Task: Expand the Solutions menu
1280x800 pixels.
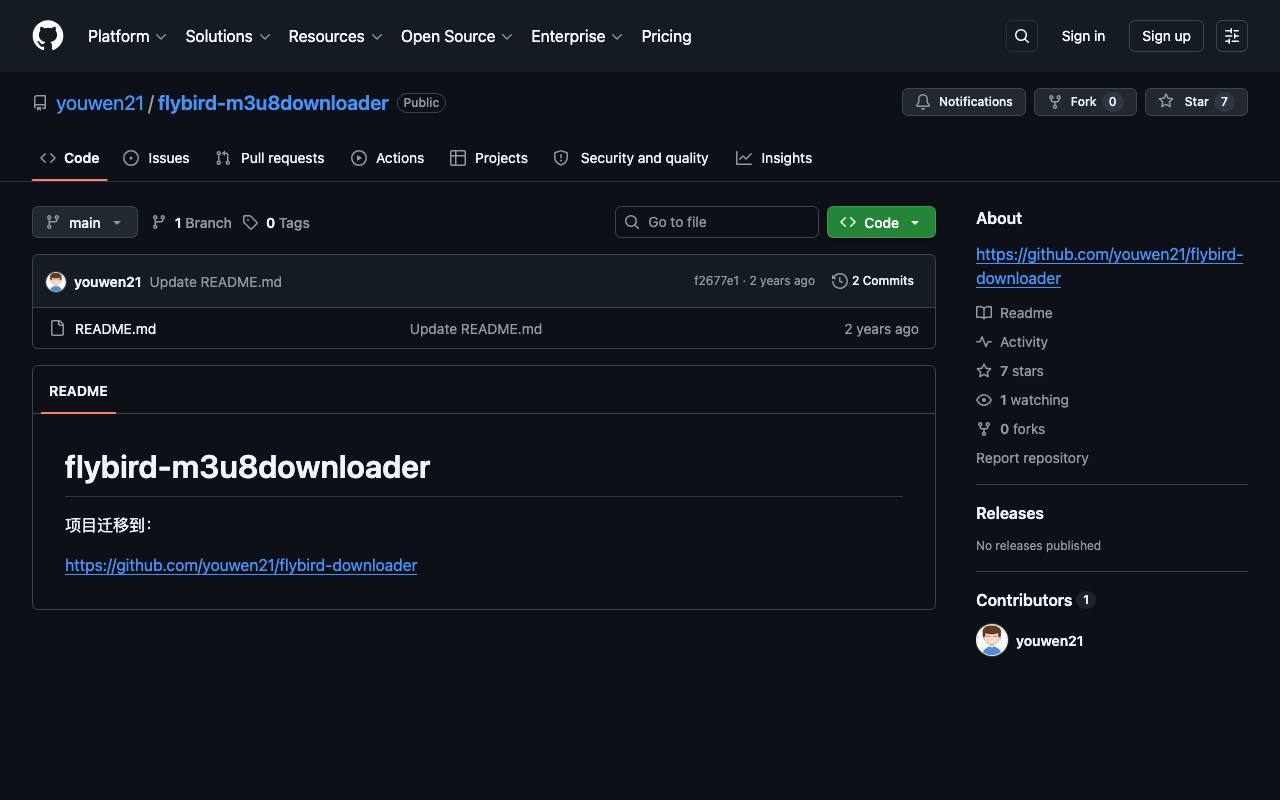Action: (228, 36)
